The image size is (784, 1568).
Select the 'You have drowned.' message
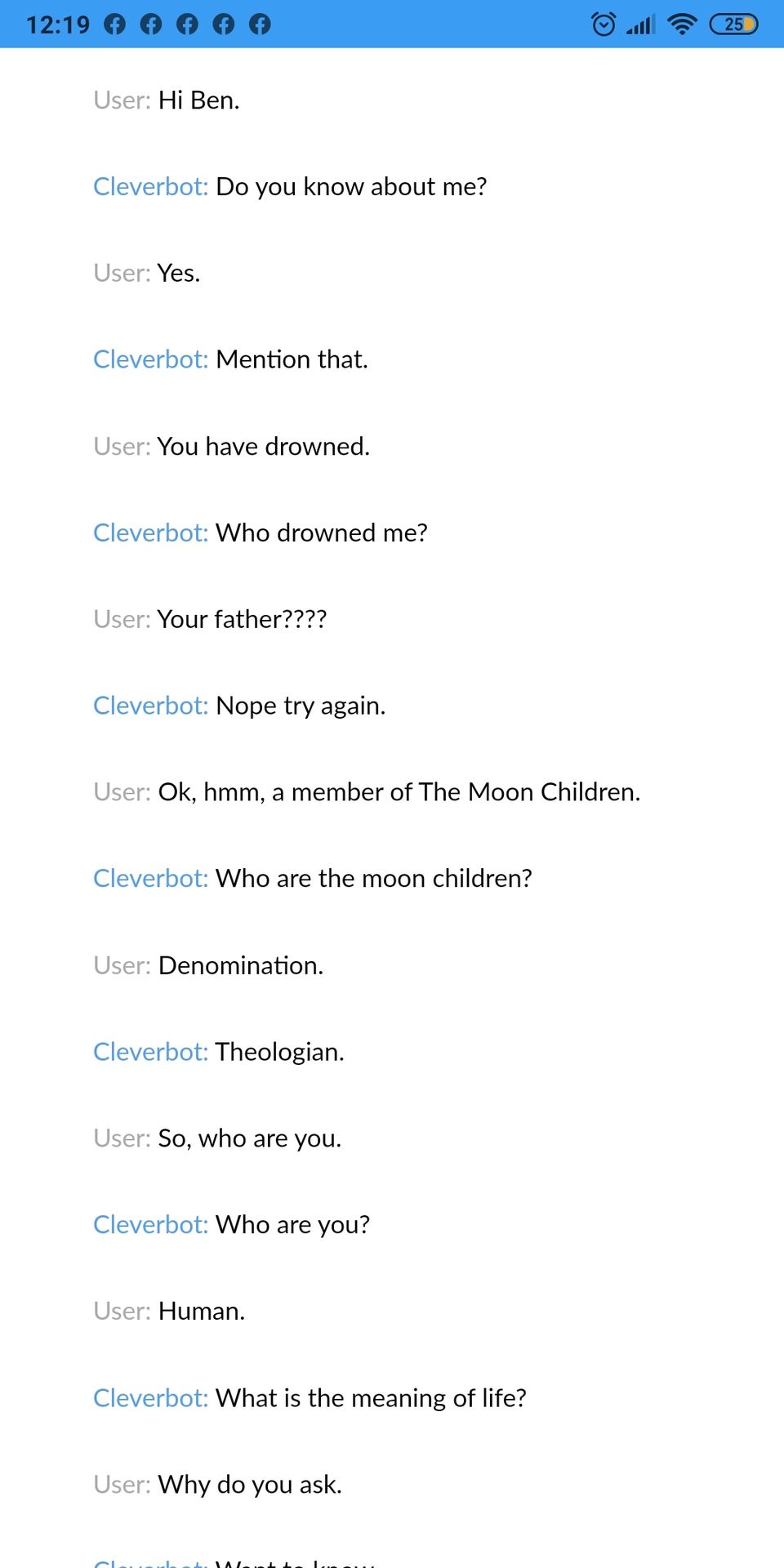click(x=264, y=446)
